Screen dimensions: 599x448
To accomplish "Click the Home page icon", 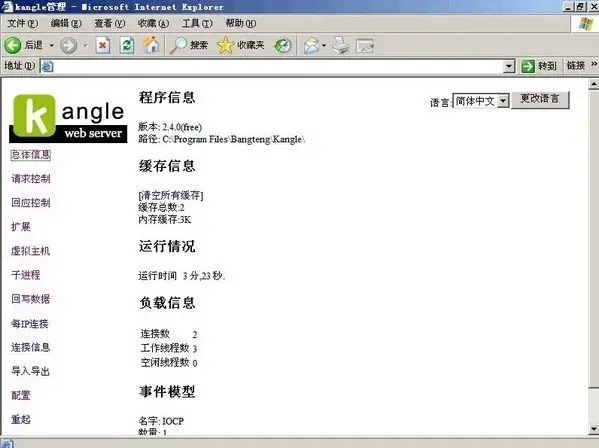I will click(x=151, y=45).
